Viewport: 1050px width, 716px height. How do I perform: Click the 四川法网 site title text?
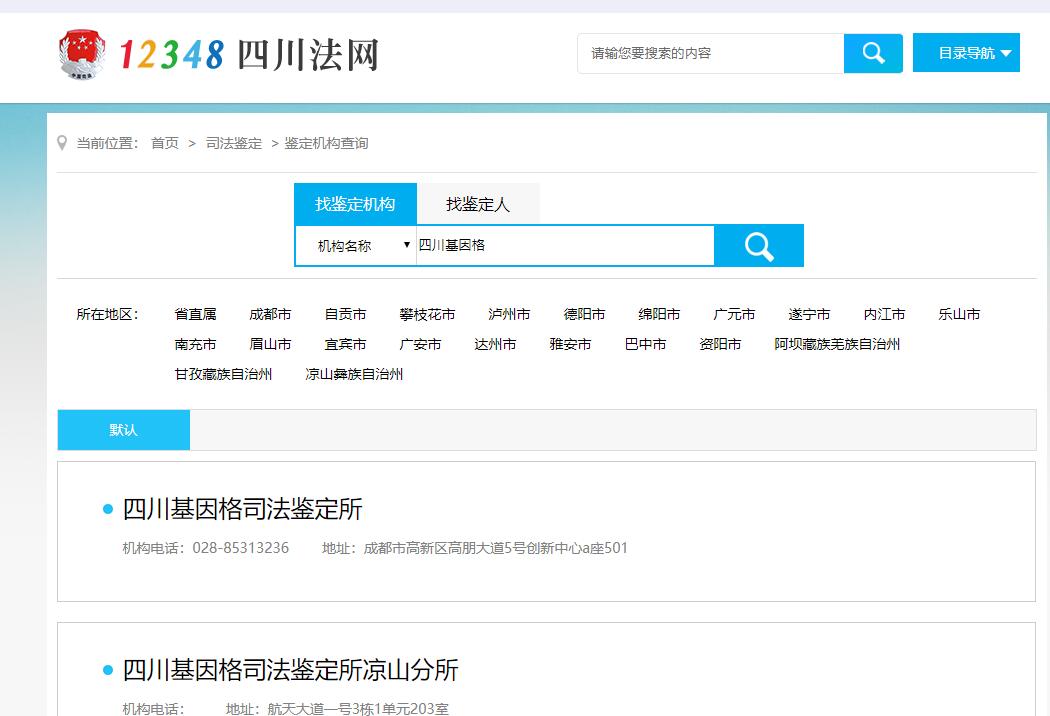pyautogui.click(x=309, y=55)
